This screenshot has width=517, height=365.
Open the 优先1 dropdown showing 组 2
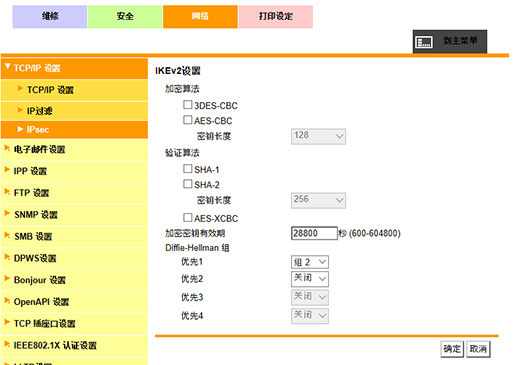click(310, 262)
